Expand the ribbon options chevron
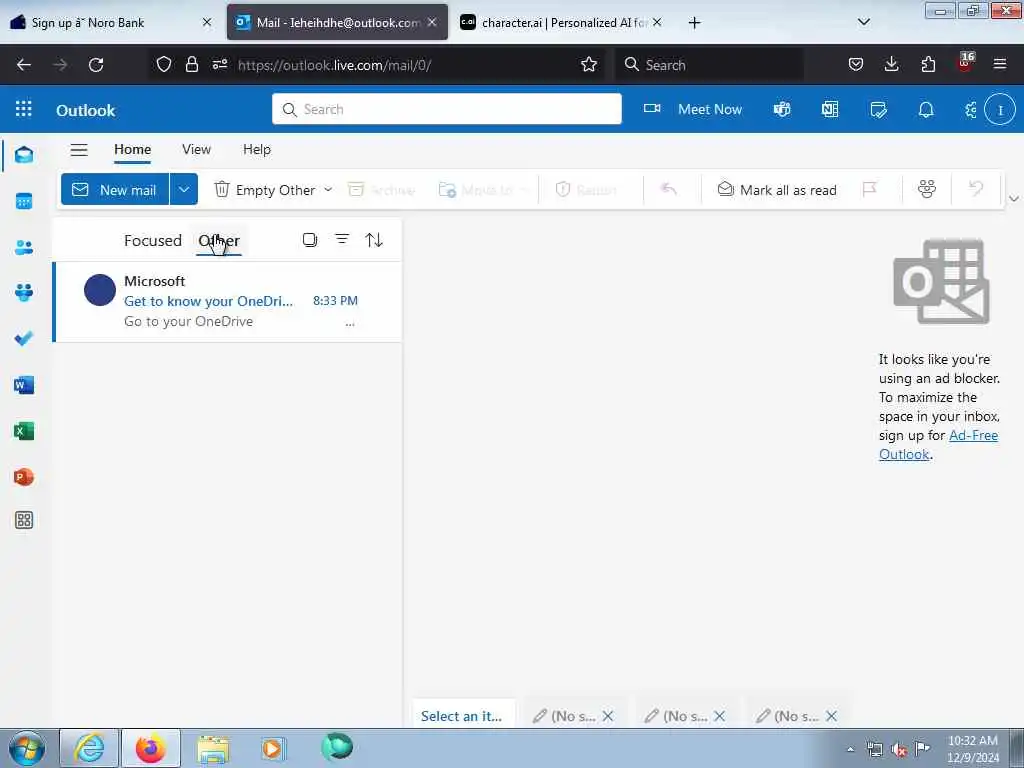Screen dimensions: 1024x768 [x=1014, y=199]
